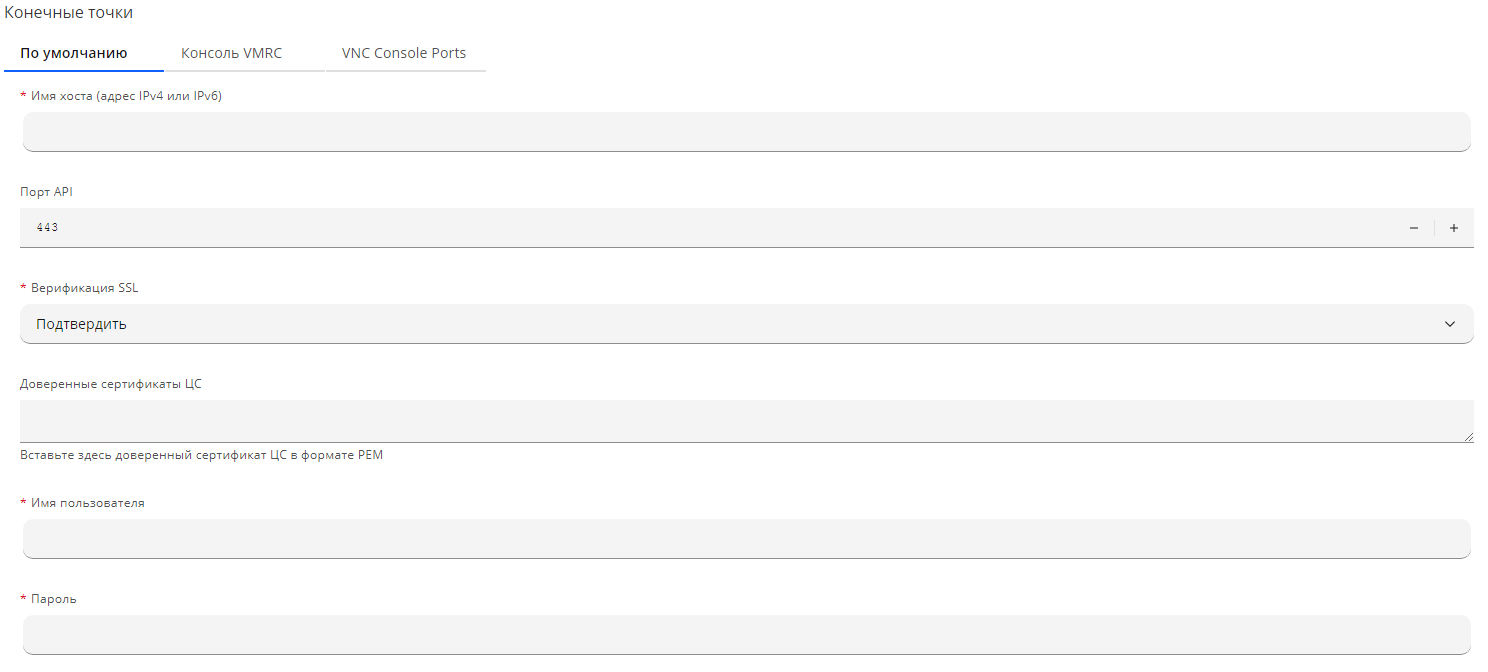Grab the CA certificates textarea resize handle
The width and height of the screenshot is (1488, 672).
(1468, 437)
